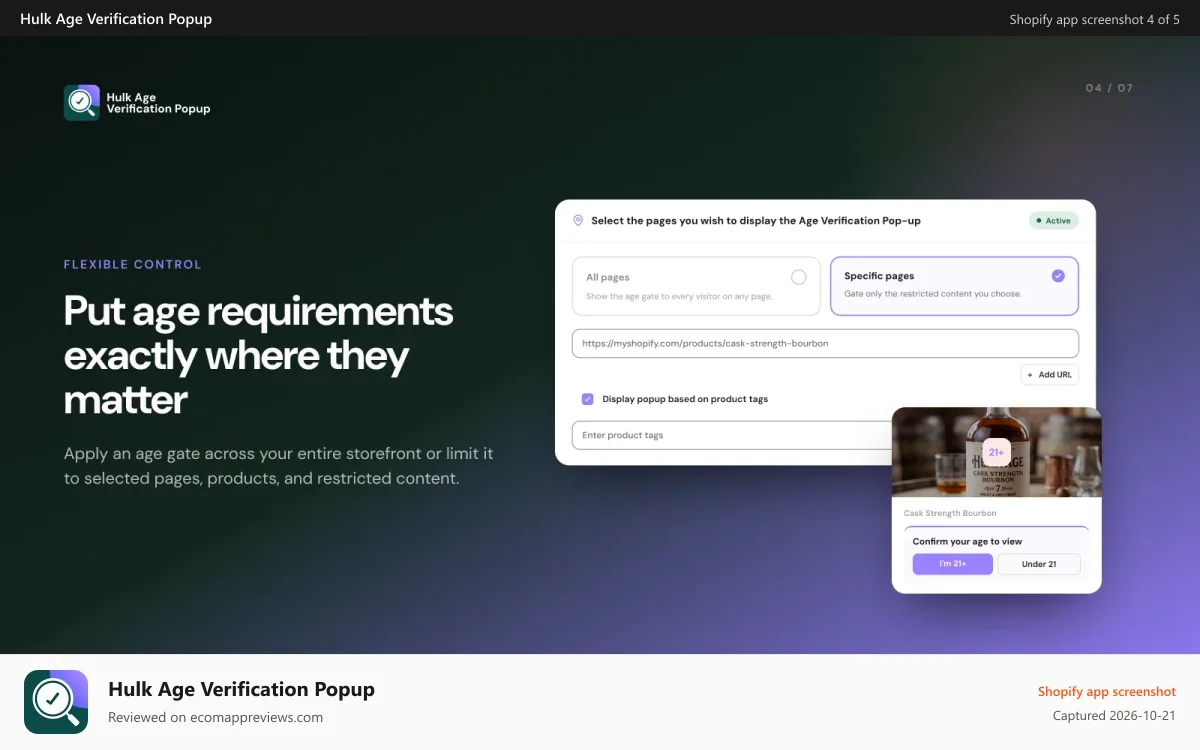Select the All pages radio option

coord(696,286)
